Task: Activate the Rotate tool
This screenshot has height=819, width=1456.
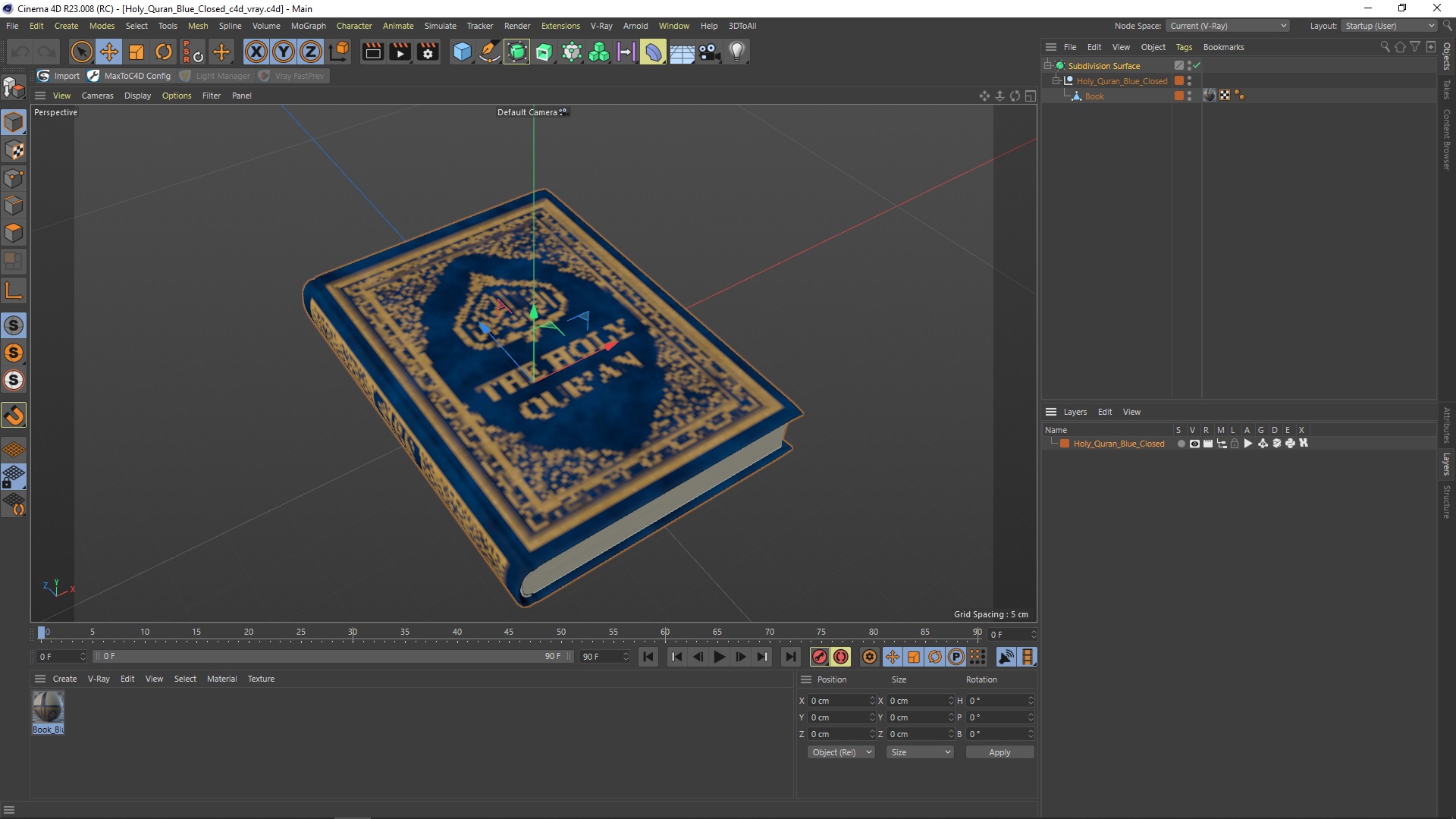Action: pos(164,52)
